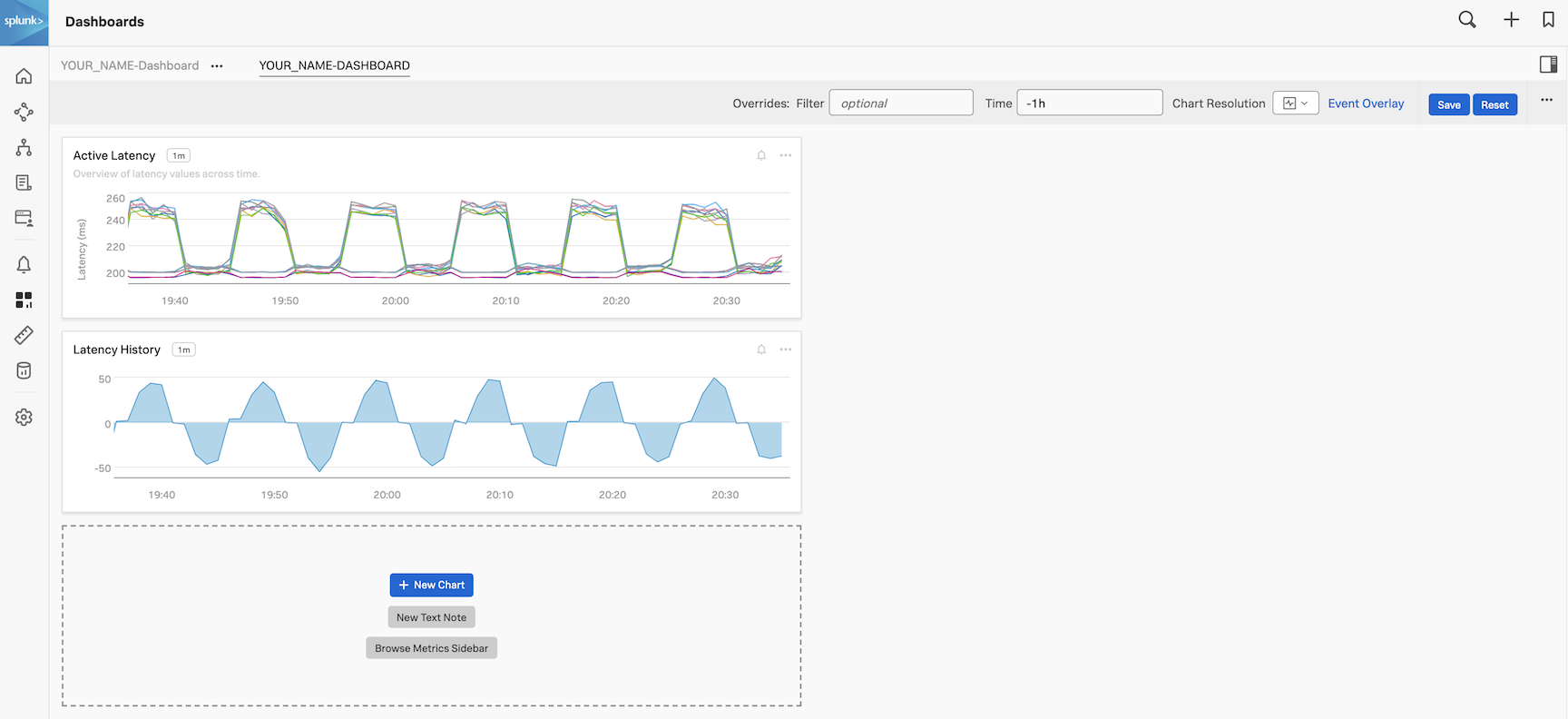Open Settings gear in sidebar
1568x719 pixels.
[24, 417]
